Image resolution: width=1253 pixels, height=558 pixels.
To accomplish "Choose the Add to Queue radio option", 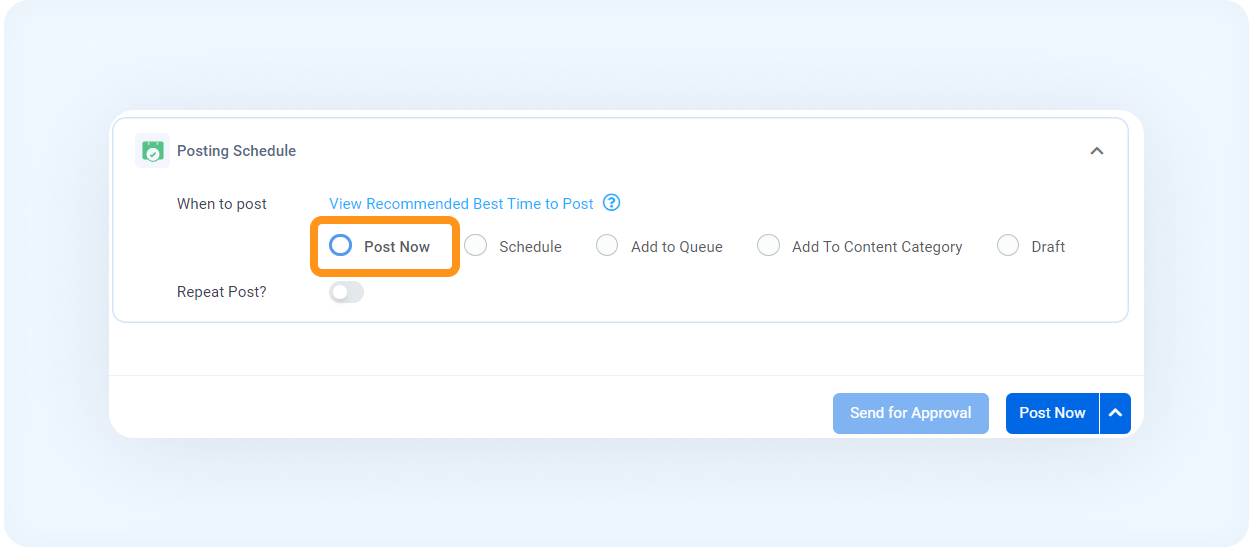I will coord(607,246).
